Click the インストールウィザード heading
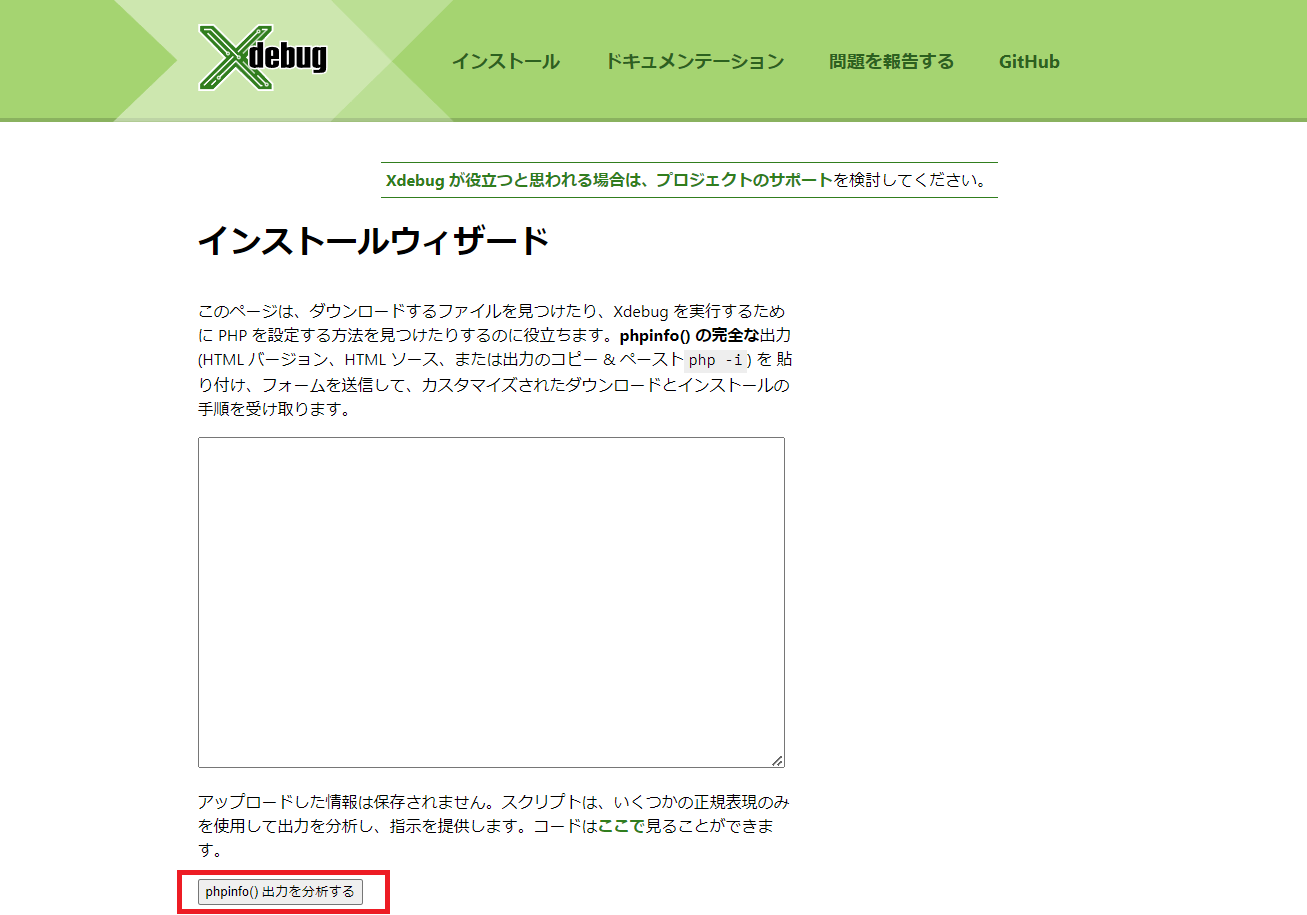 373,241
